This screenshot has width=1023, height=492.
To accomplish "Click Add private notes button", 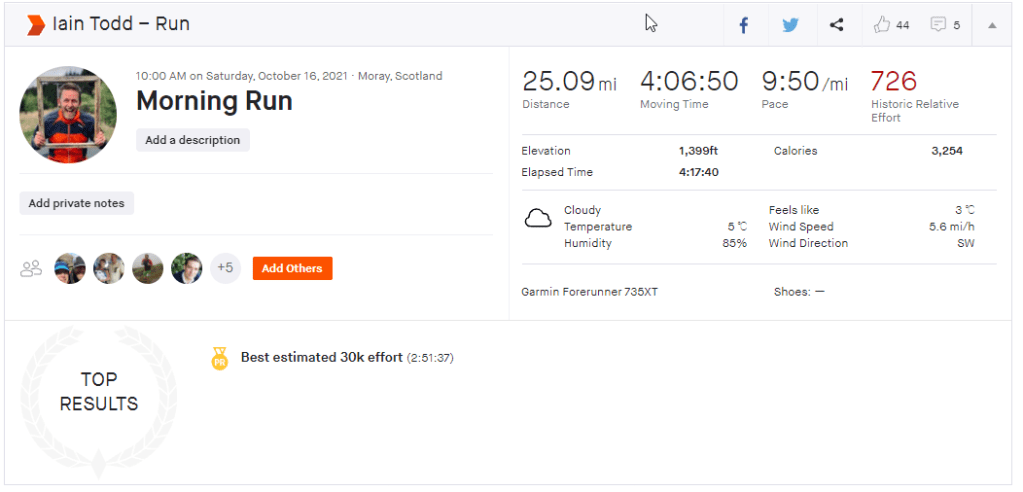I will pyautogui.click(x=76, y=203).
